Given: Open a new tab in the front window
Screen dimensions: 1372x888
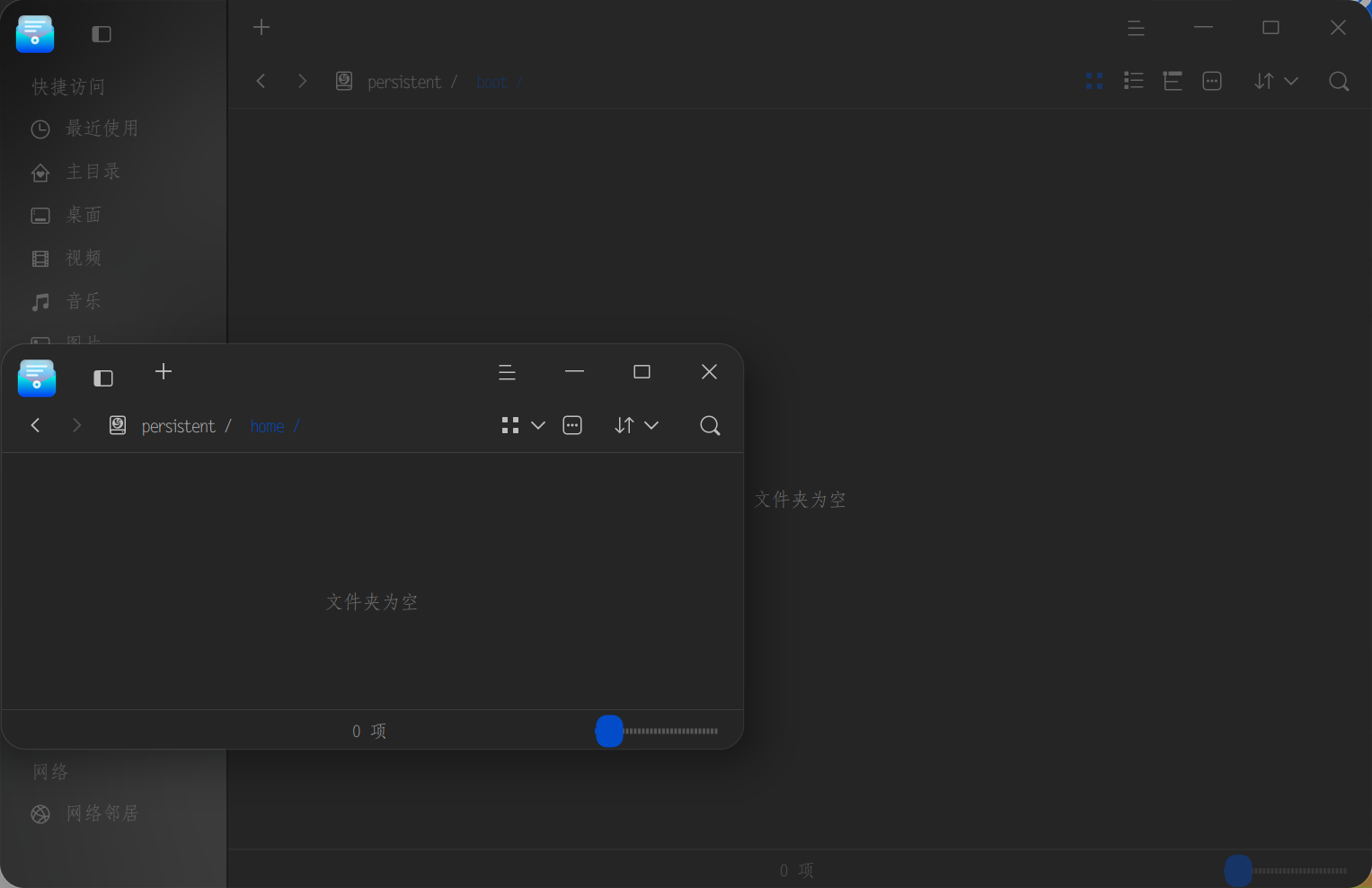Looking at the screenshot, I should point(164,372).
